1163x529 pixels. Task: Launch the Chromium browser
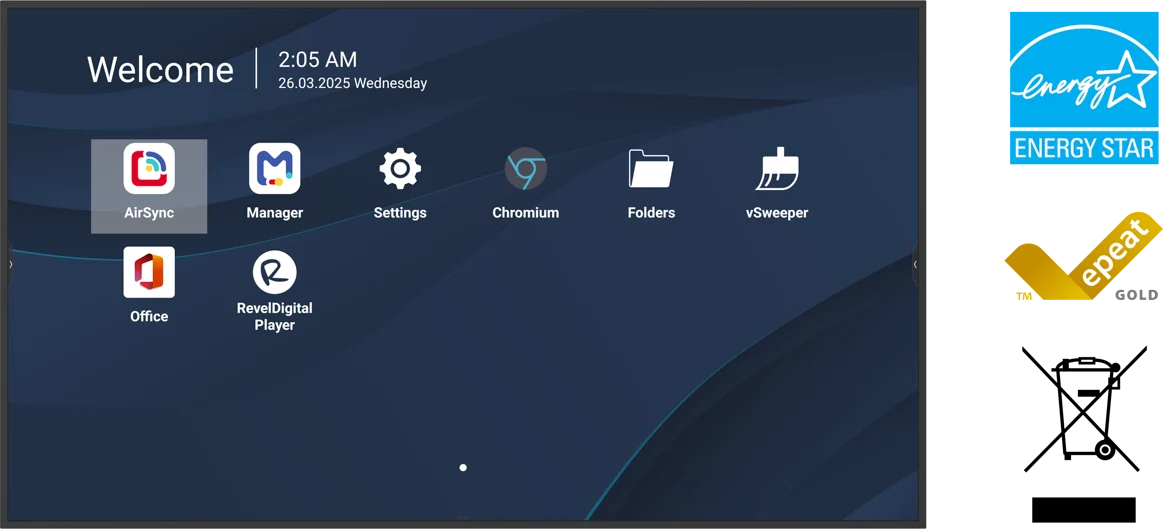point(525,168)
